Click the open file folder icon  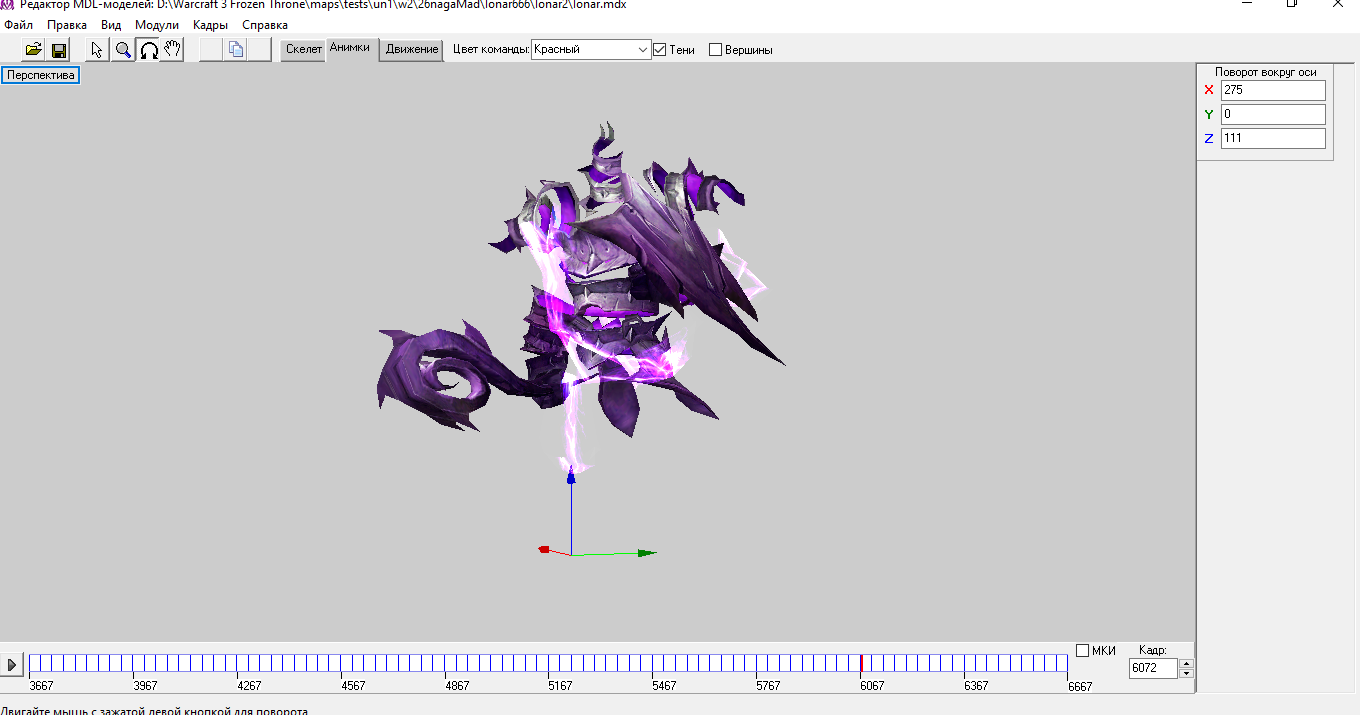(x=33, y=49)
